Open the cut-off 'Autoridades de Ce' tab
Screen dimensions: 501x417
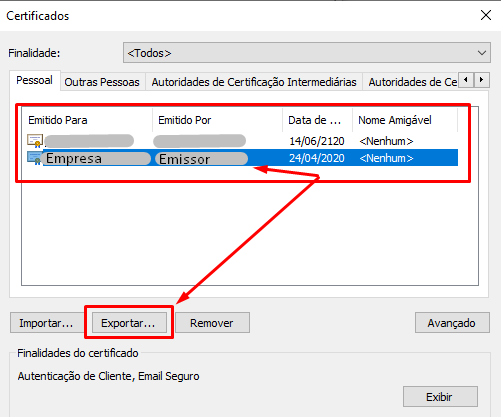pos(412,82)
